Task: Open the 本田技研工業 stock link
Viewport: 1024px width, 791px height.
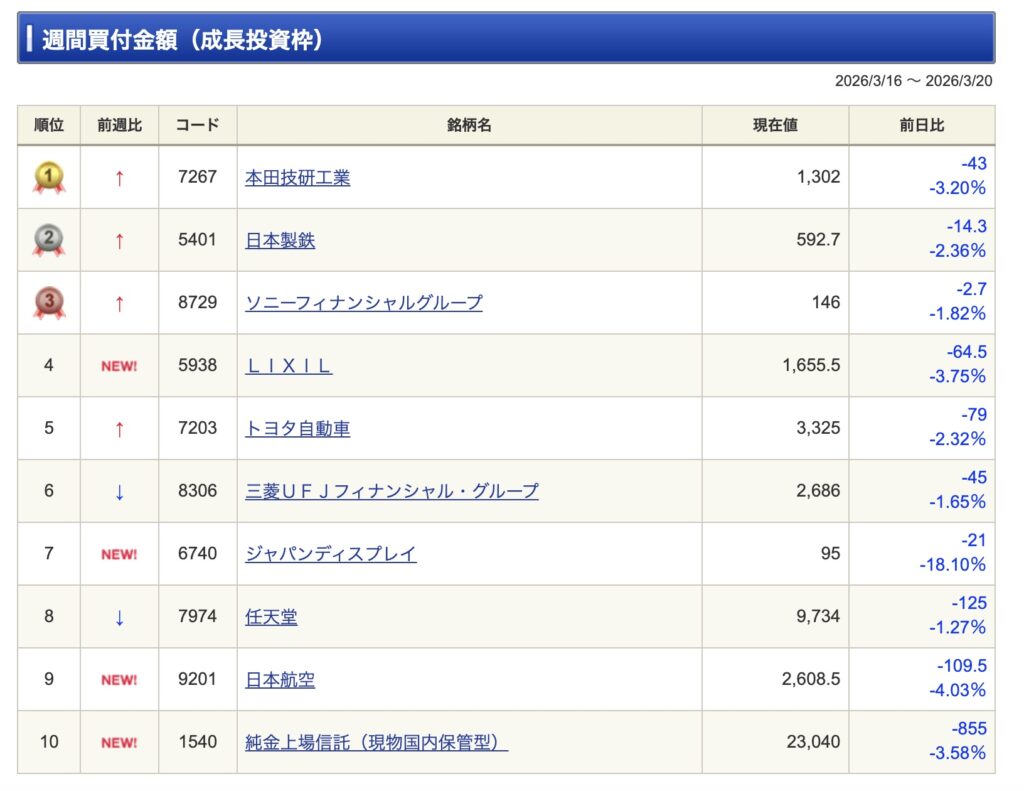Action: tap(297, 178)
